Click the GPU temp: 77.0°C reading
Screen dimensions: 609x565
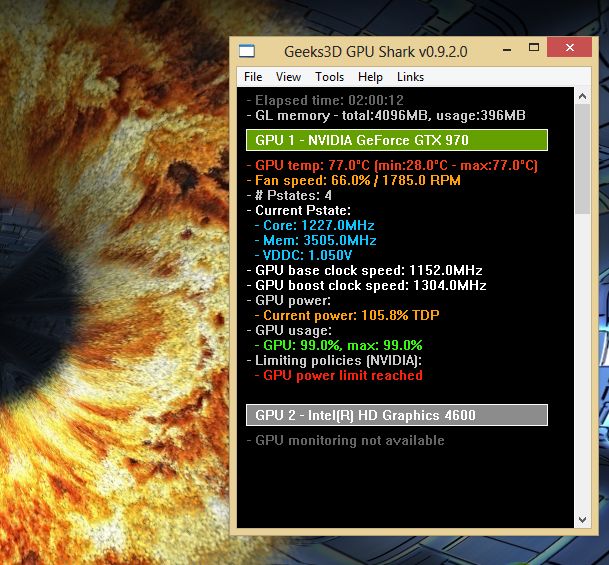(x=392, y=165)
